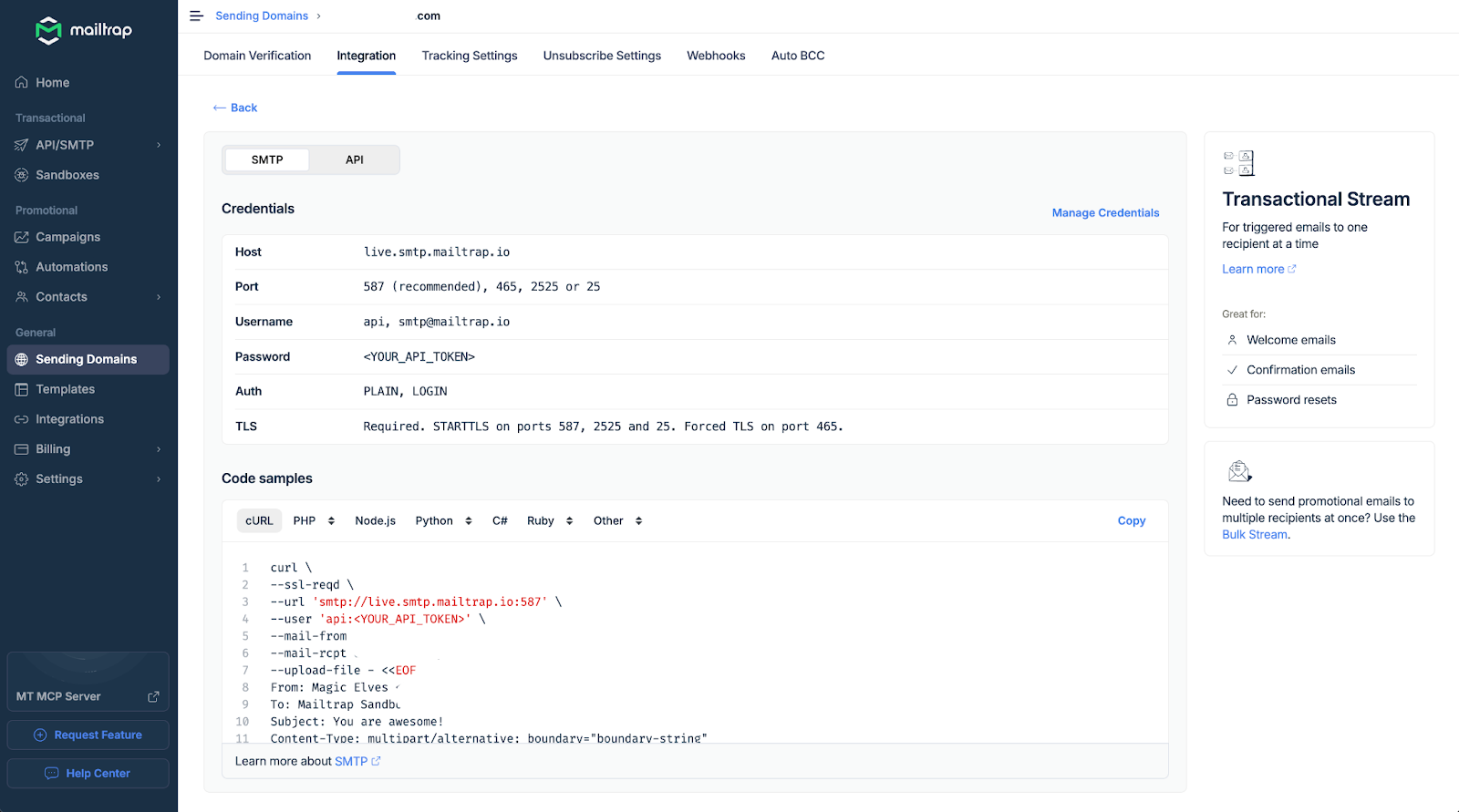Click the Campaigns chart icon
The image size is (1459, 812).
click(x=22, y=237)
